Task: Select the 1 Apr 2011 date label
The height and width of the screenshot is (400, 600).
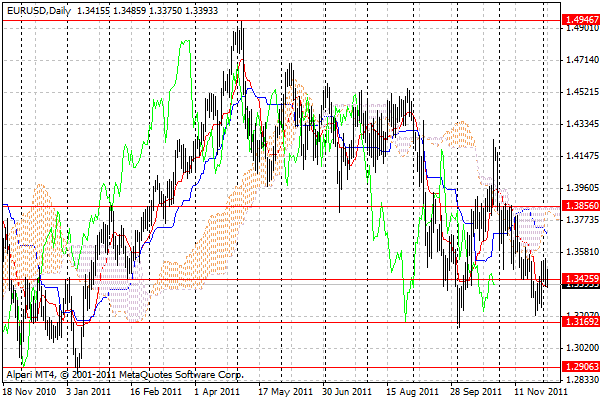Action: 218,393
